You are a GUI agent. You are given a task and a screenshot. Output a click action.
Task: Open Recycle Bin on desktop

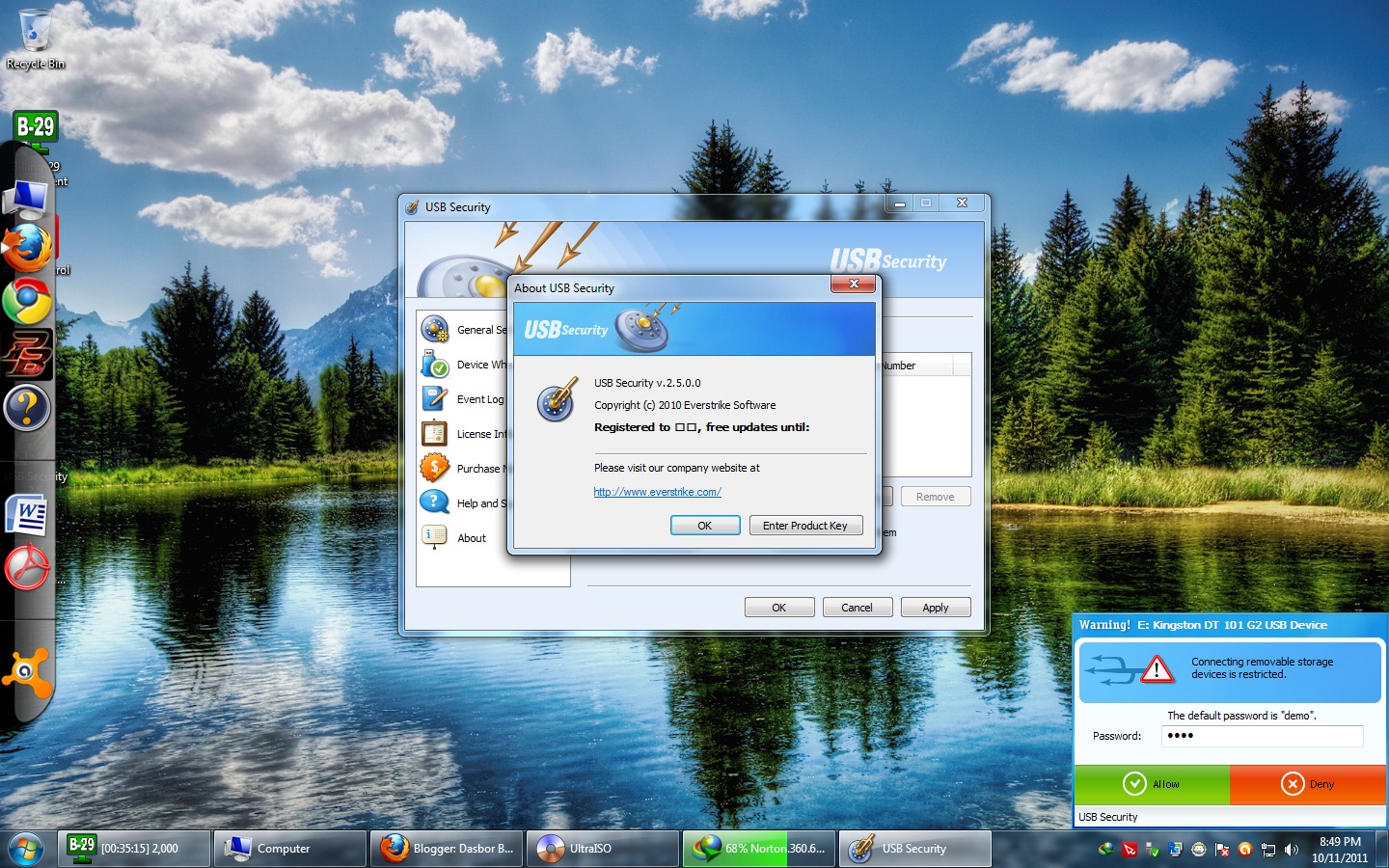(x=36, y=39)
